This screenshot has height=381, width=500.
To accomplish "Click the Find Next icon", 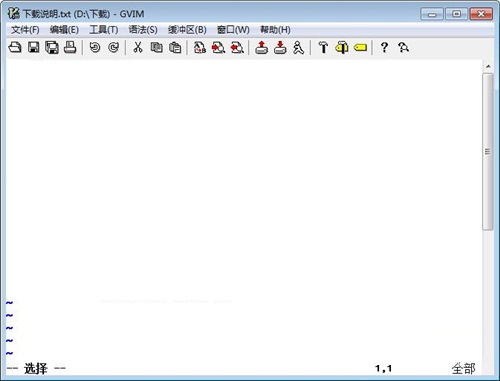I will tap(218, 48).
